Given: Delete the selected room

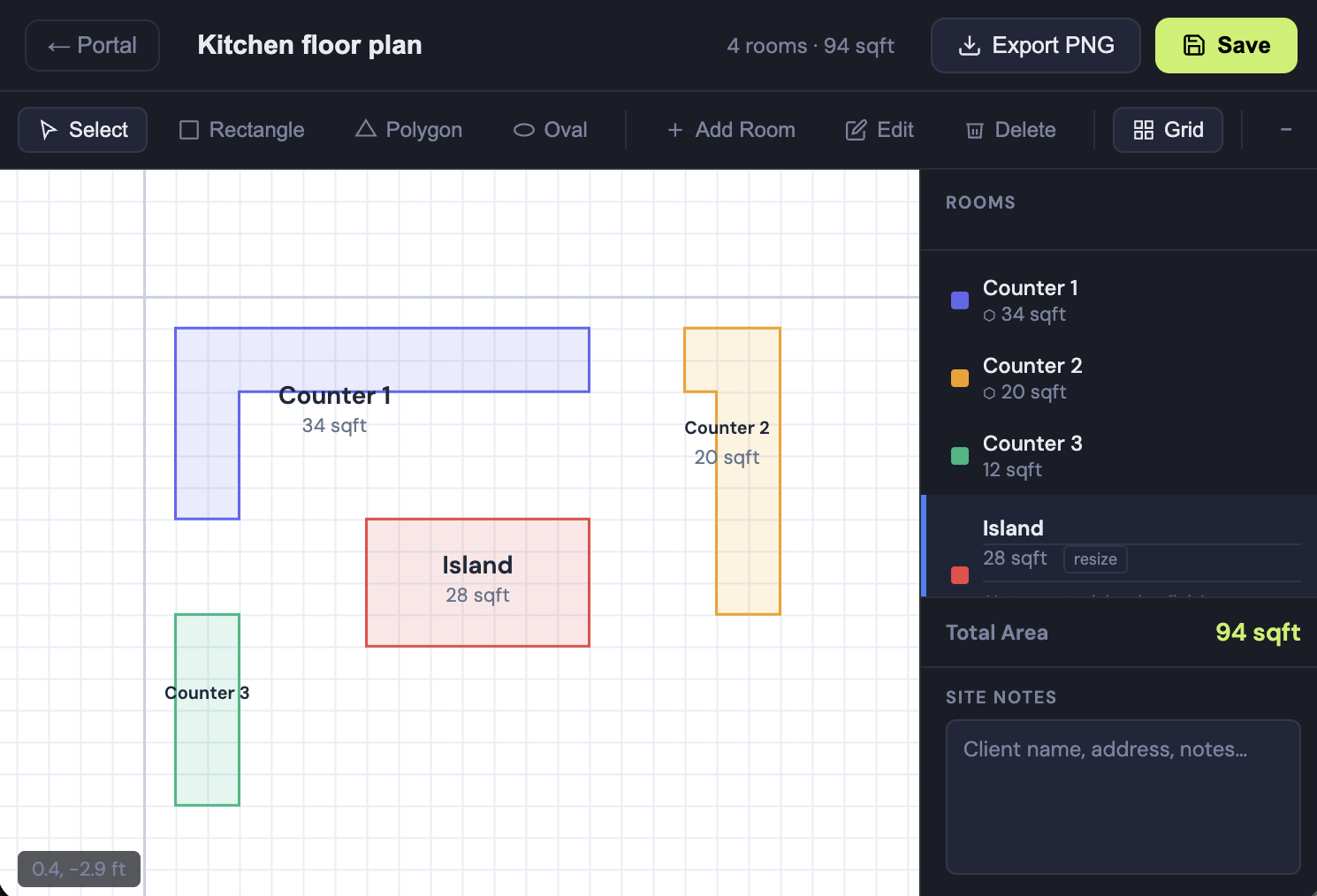Looking at the screenshot, I should pyautogui.click(x=1010, y=130).
